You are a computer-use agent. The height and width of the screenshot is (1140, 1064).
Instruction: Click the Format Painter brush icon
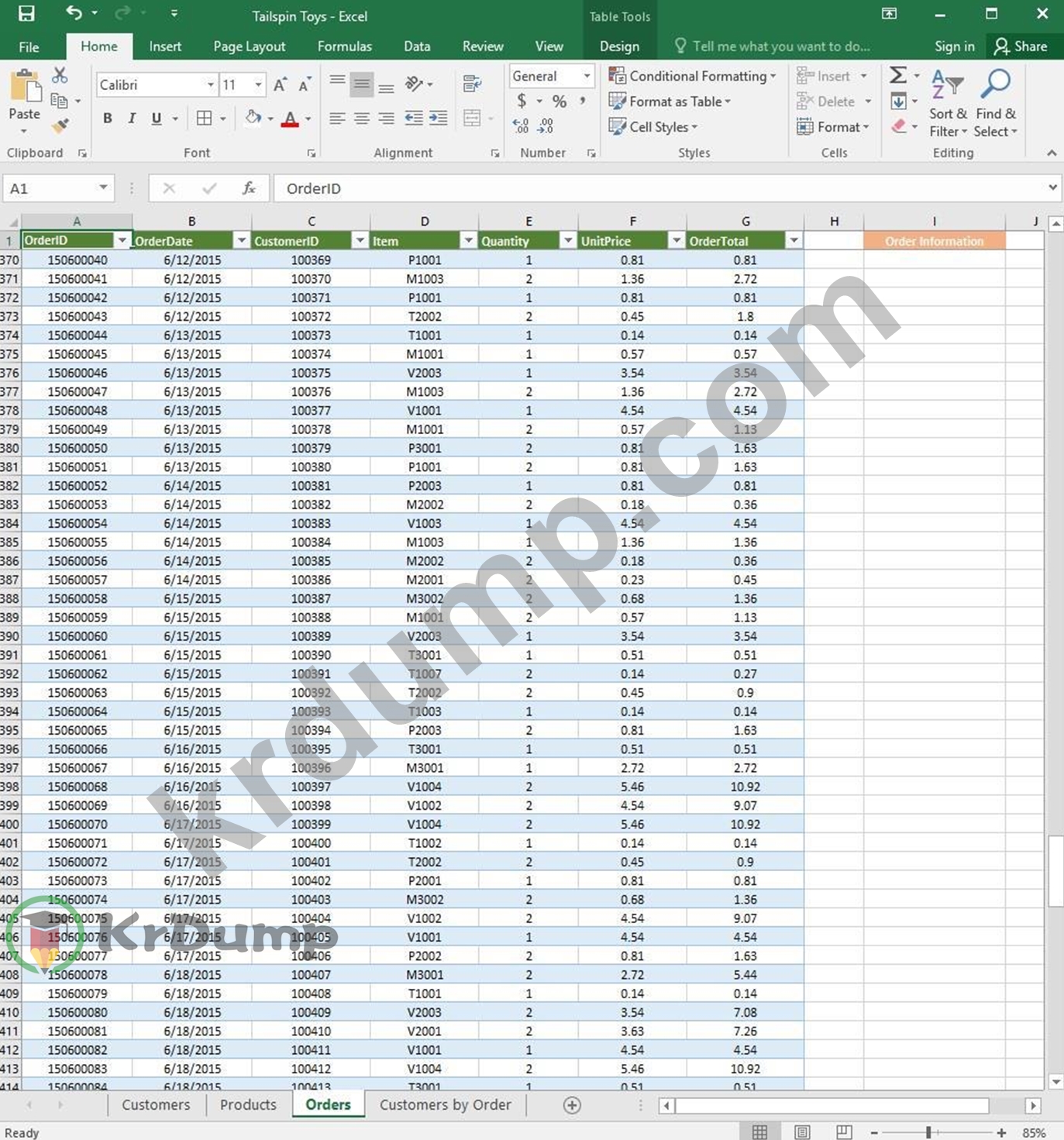point(60,126)
